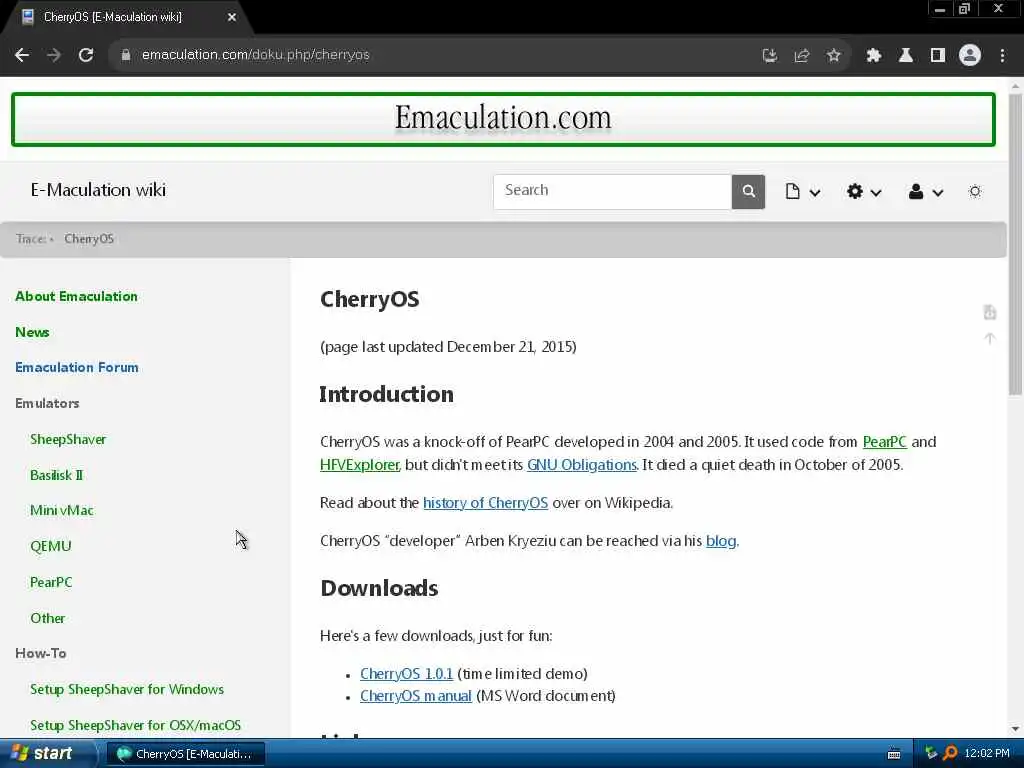The height and width of the screenshot is (768, 1024).
Task: Reload the CherryOS page
Action: (x=86, y=55)
